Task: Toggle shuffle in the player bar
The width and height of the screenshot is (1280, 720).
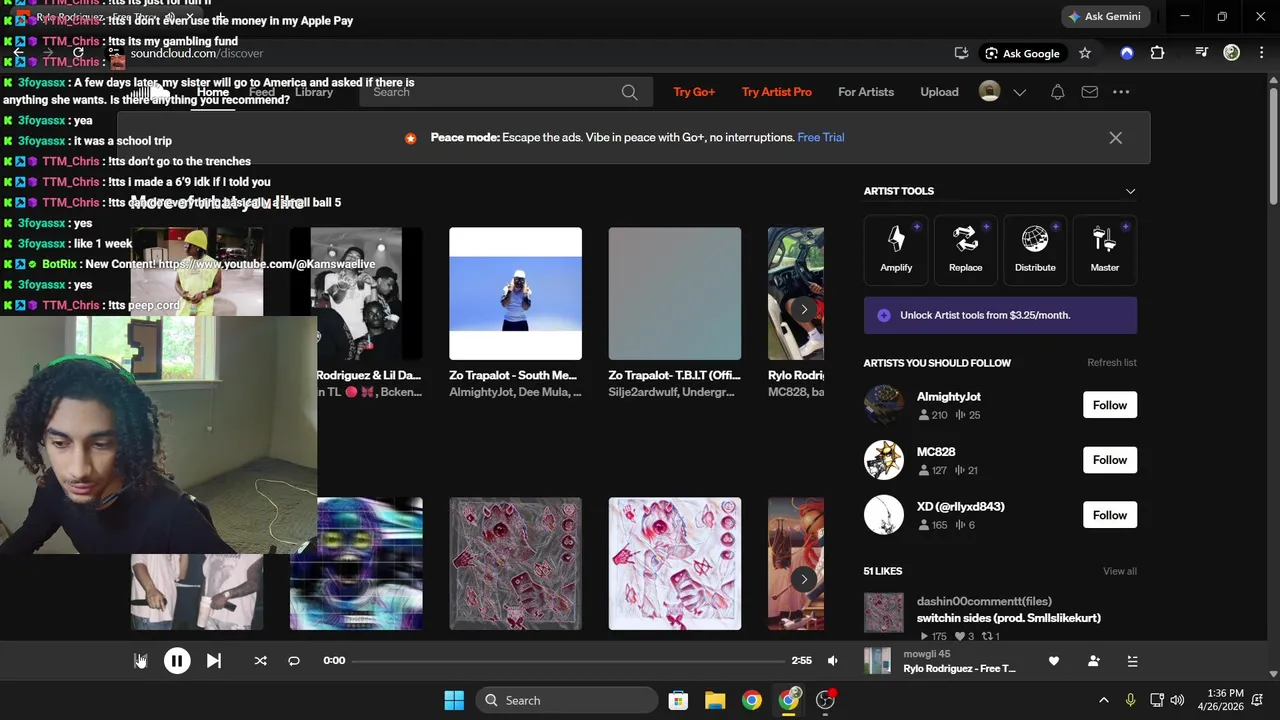Action: click(x=260, y=661)
